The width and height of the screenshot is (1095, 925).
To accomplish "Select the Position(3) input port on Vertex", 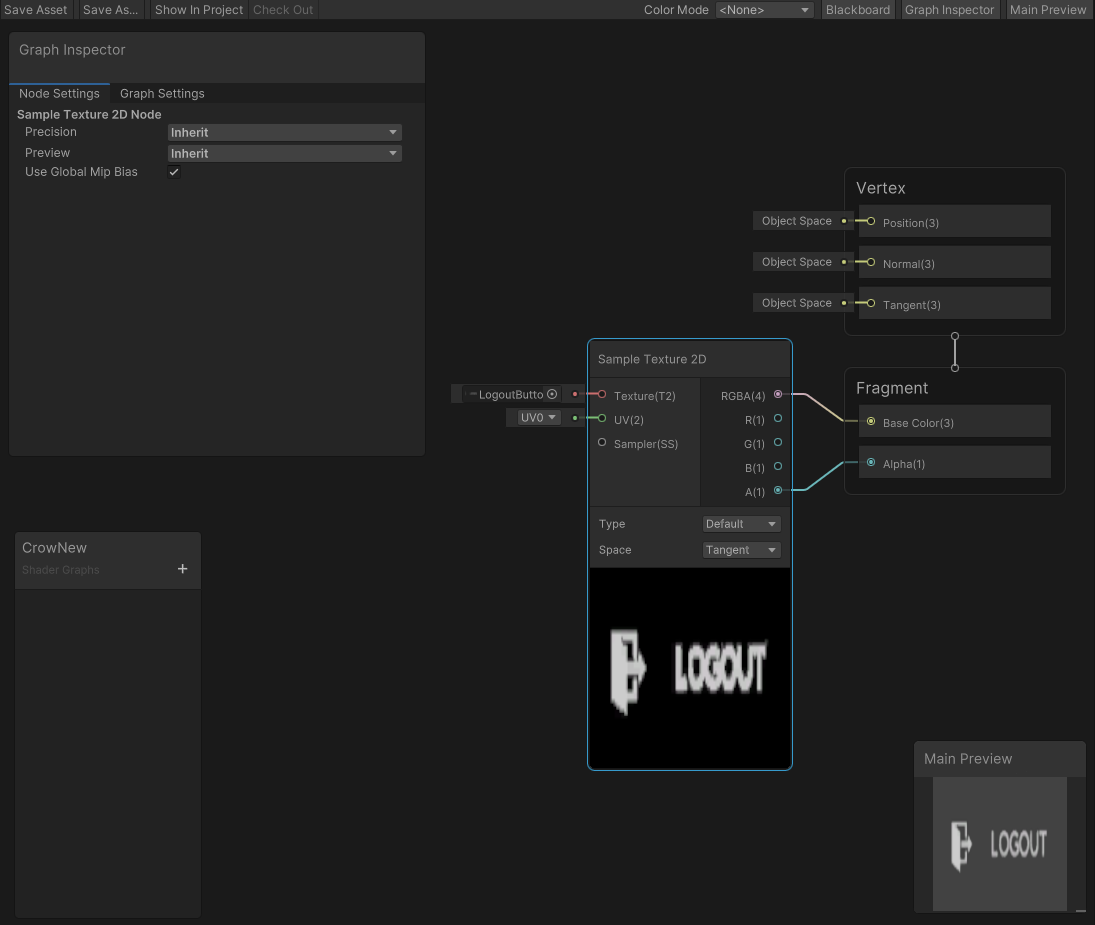I will (867, 221).
